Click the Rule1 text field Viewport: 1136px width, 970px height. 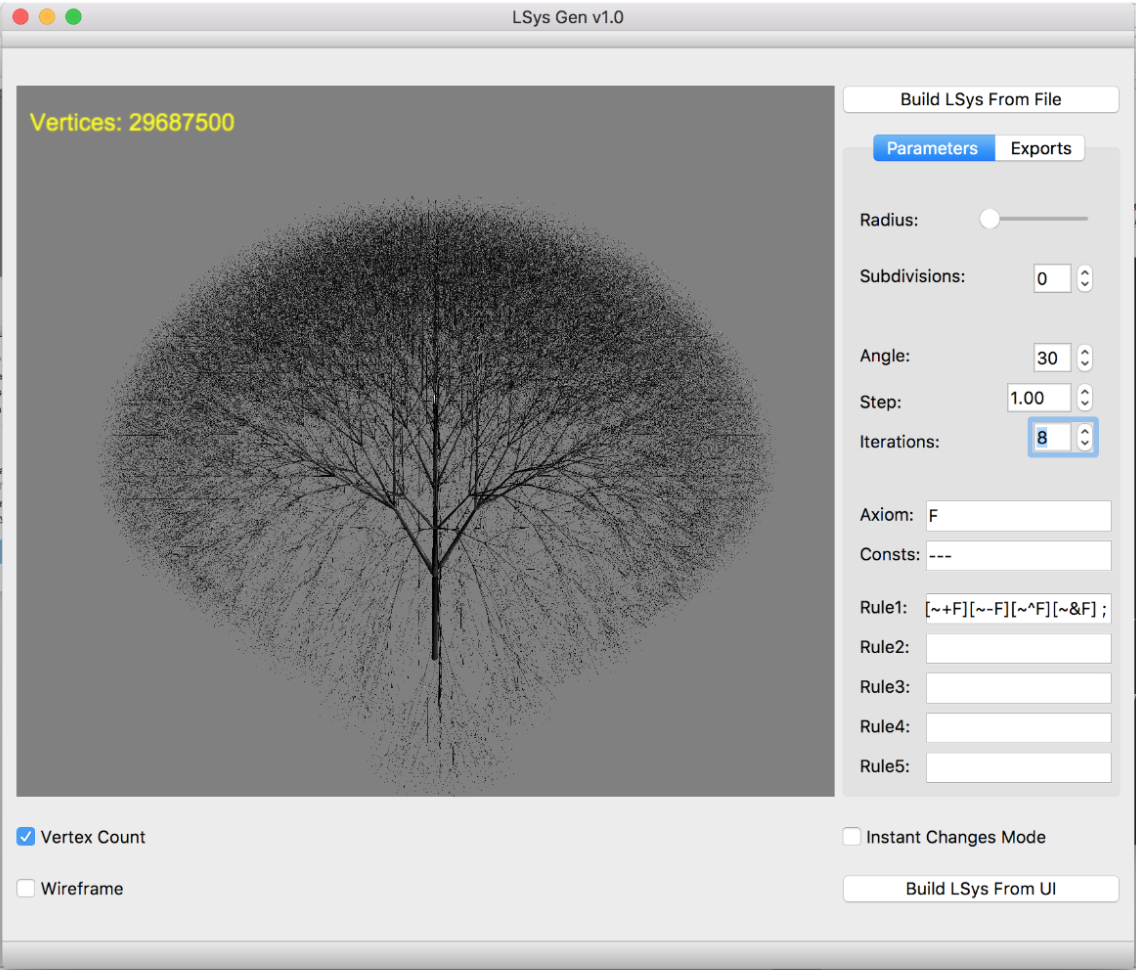1018,608
